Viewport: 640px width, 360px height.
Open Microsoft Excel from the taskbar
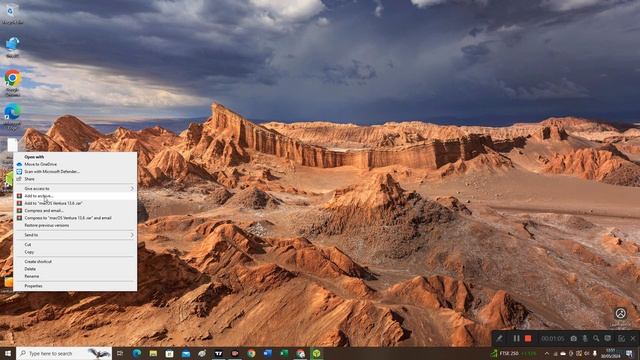pos(284,353)
